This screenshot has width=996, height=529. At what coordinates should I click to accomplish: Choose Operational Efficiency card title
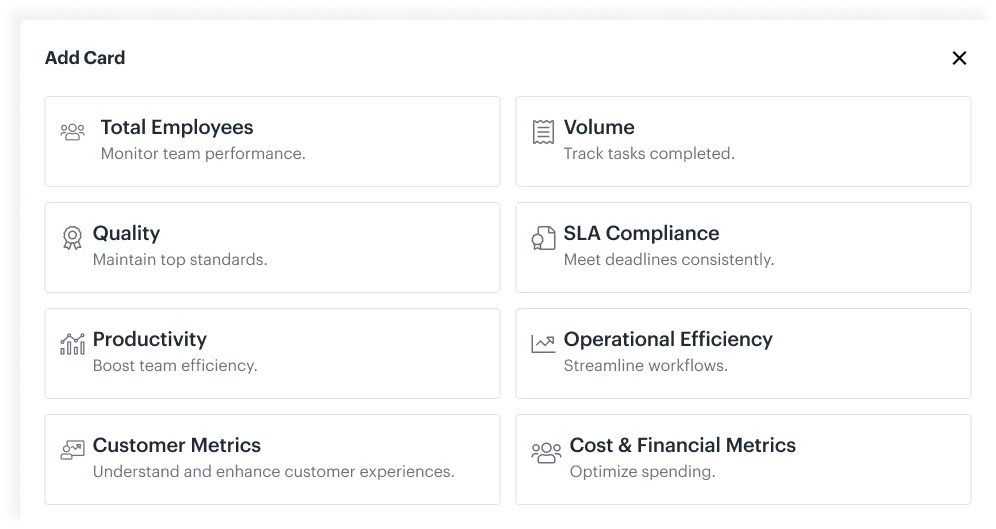pyautogui.click(x=668, y=339)
